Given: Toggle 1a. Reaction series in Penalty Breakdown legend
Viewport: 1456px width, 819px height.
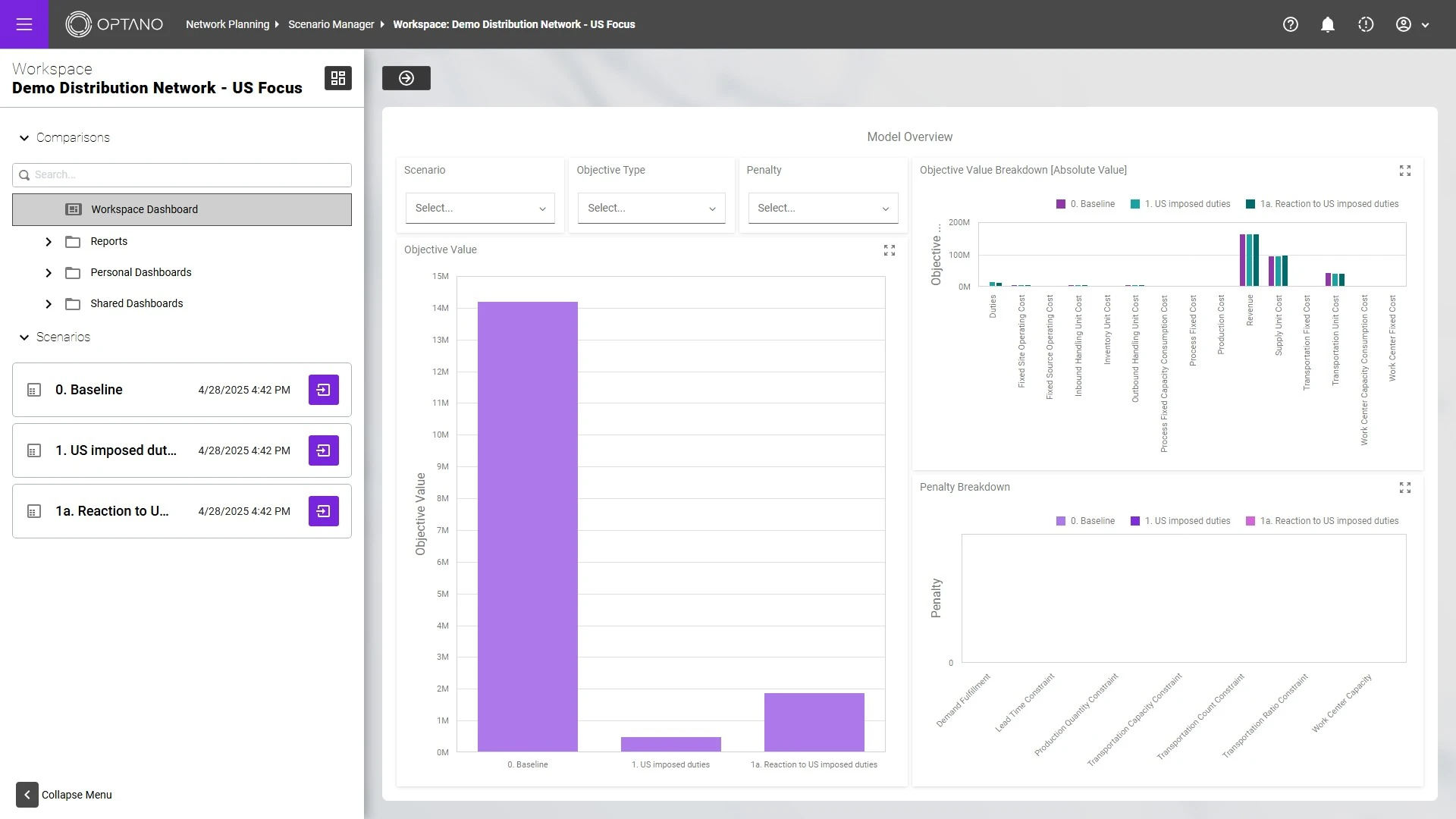Looking at the screenshot, I should point(1322,521).
